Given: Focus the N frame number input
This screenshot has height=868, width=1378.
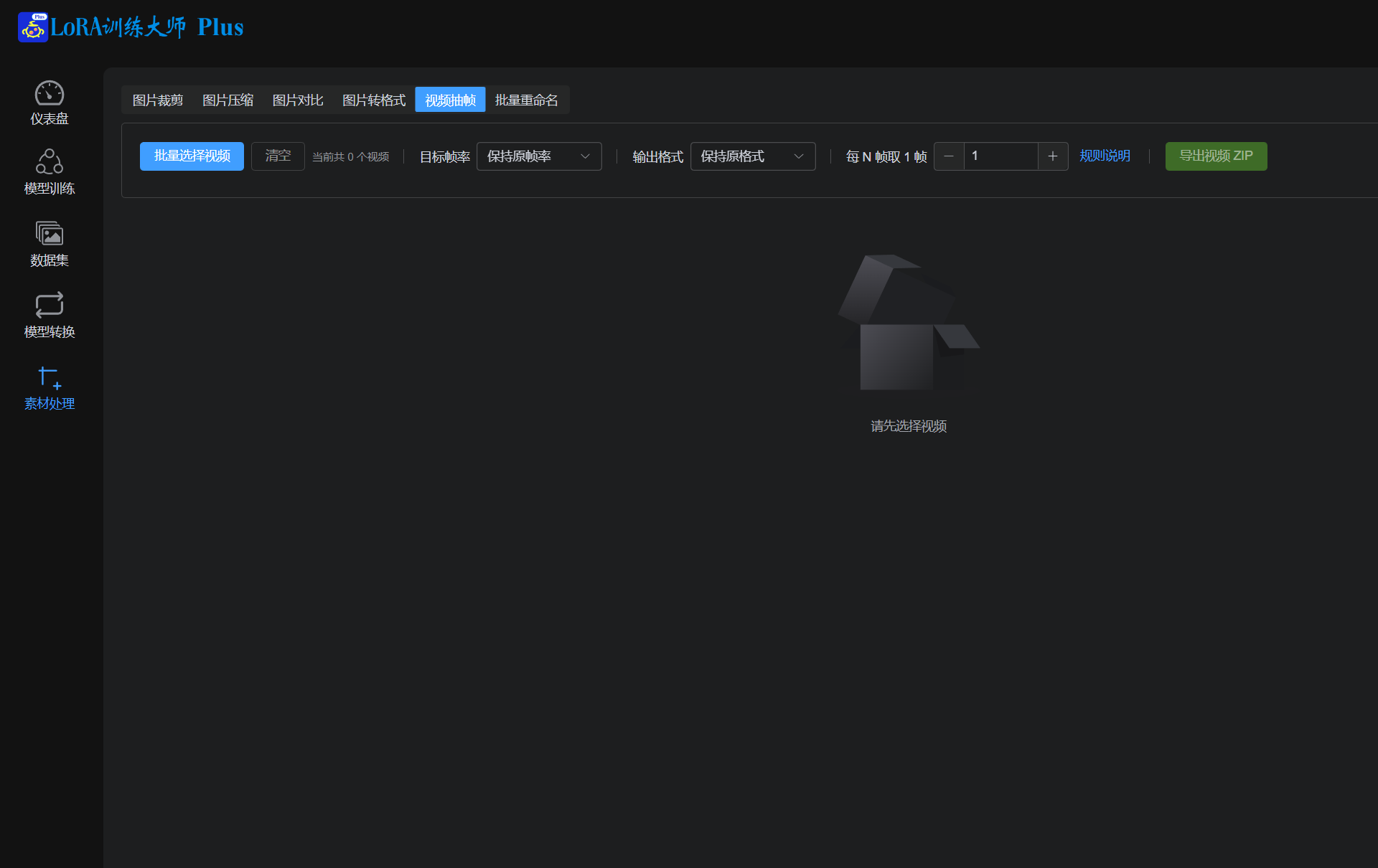Looking at the screenshot, I should pyautogui.click(x=1000, y=156).
